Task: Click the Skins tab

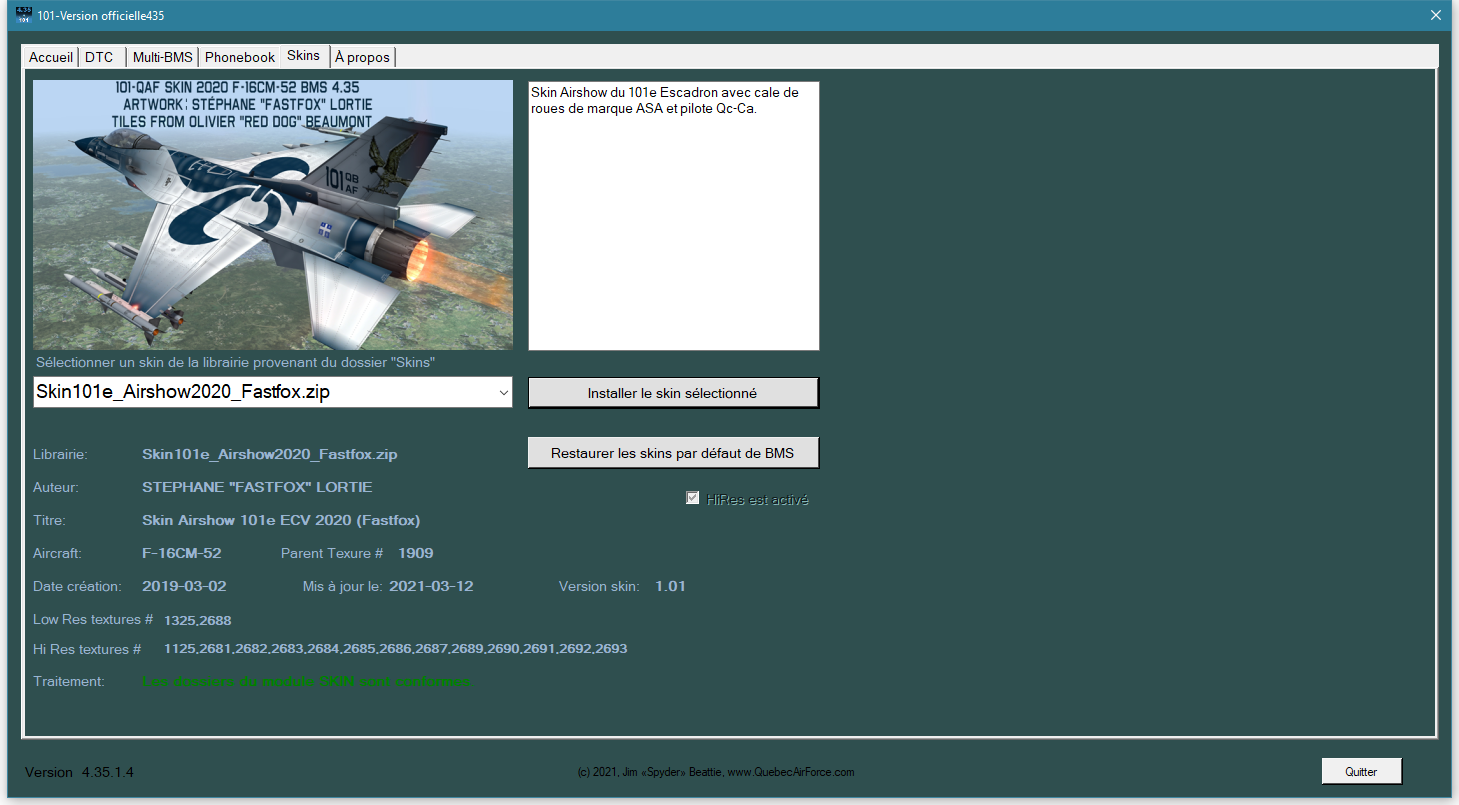Action: 303,55
